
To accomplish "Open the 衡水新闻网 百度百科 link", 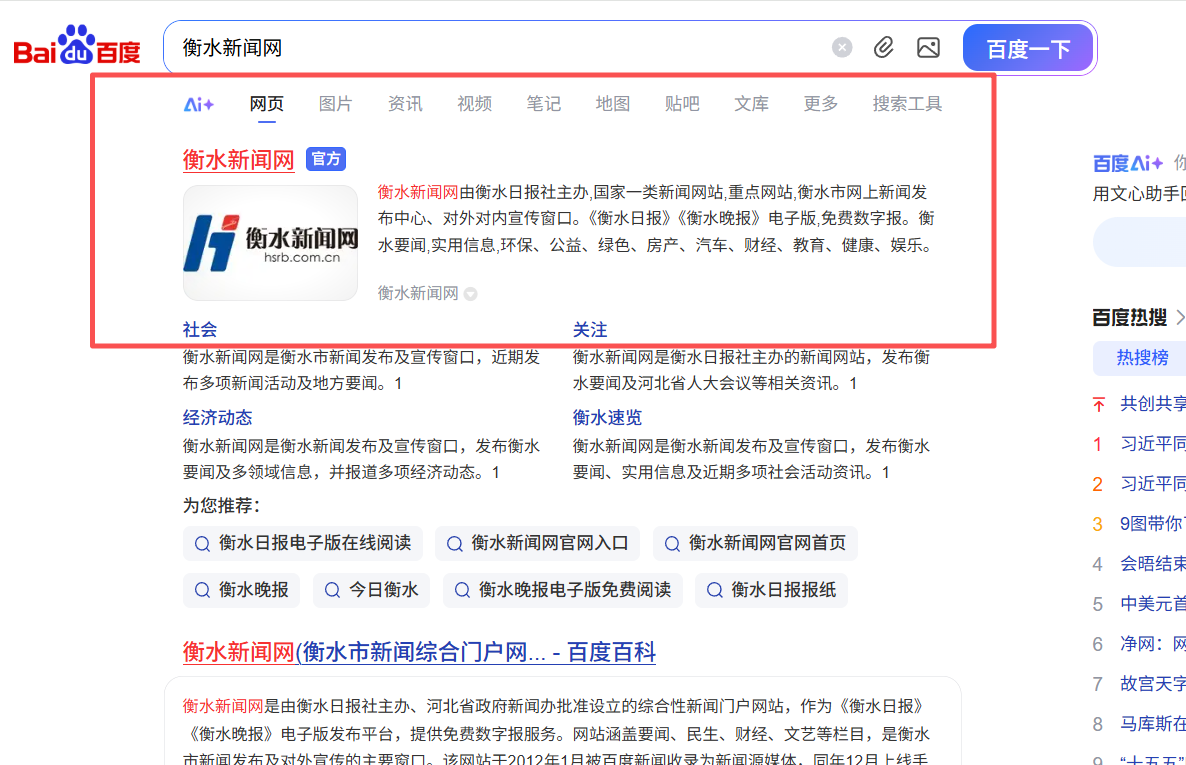I will 420,652.
